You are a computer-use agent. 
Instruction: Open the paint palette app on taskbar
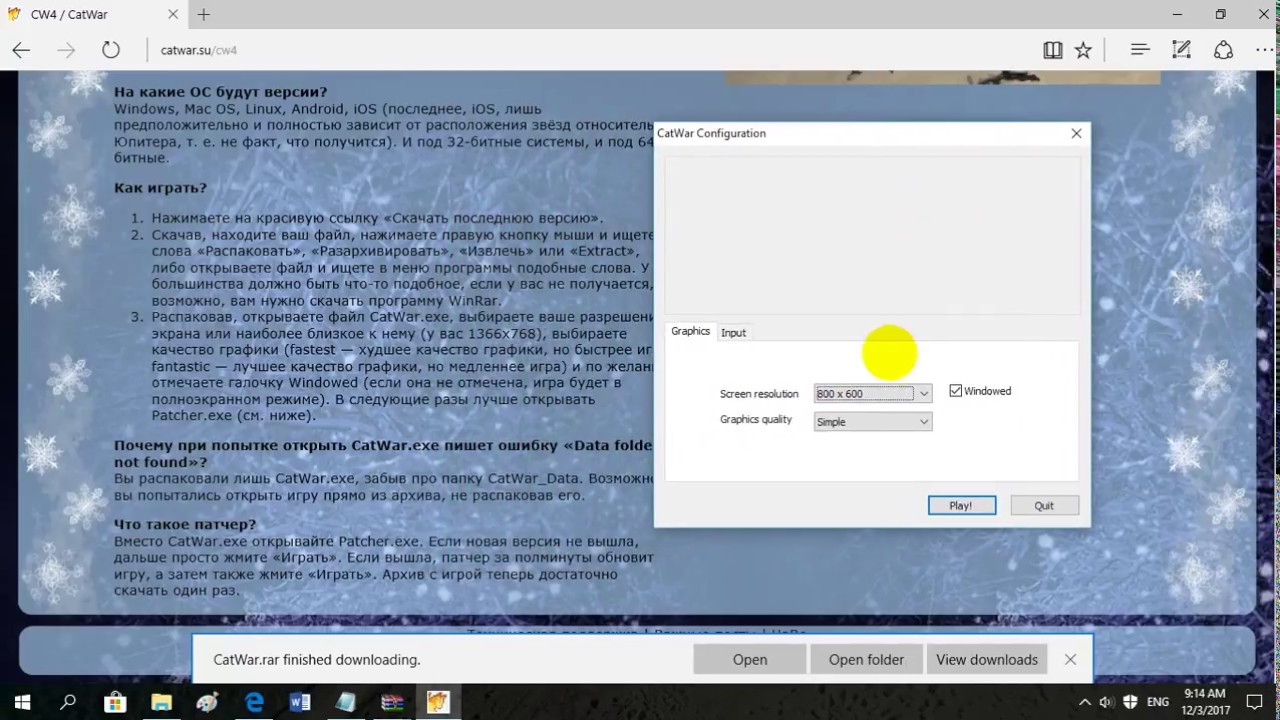pyautogui.click(x=207, y=703)
